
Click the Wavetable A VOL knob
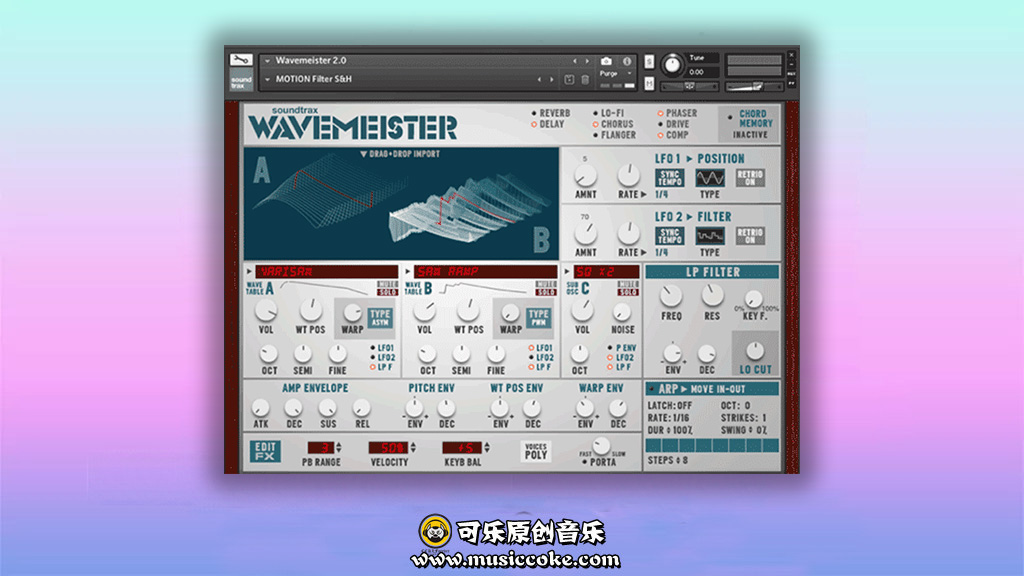click(266, 311)
